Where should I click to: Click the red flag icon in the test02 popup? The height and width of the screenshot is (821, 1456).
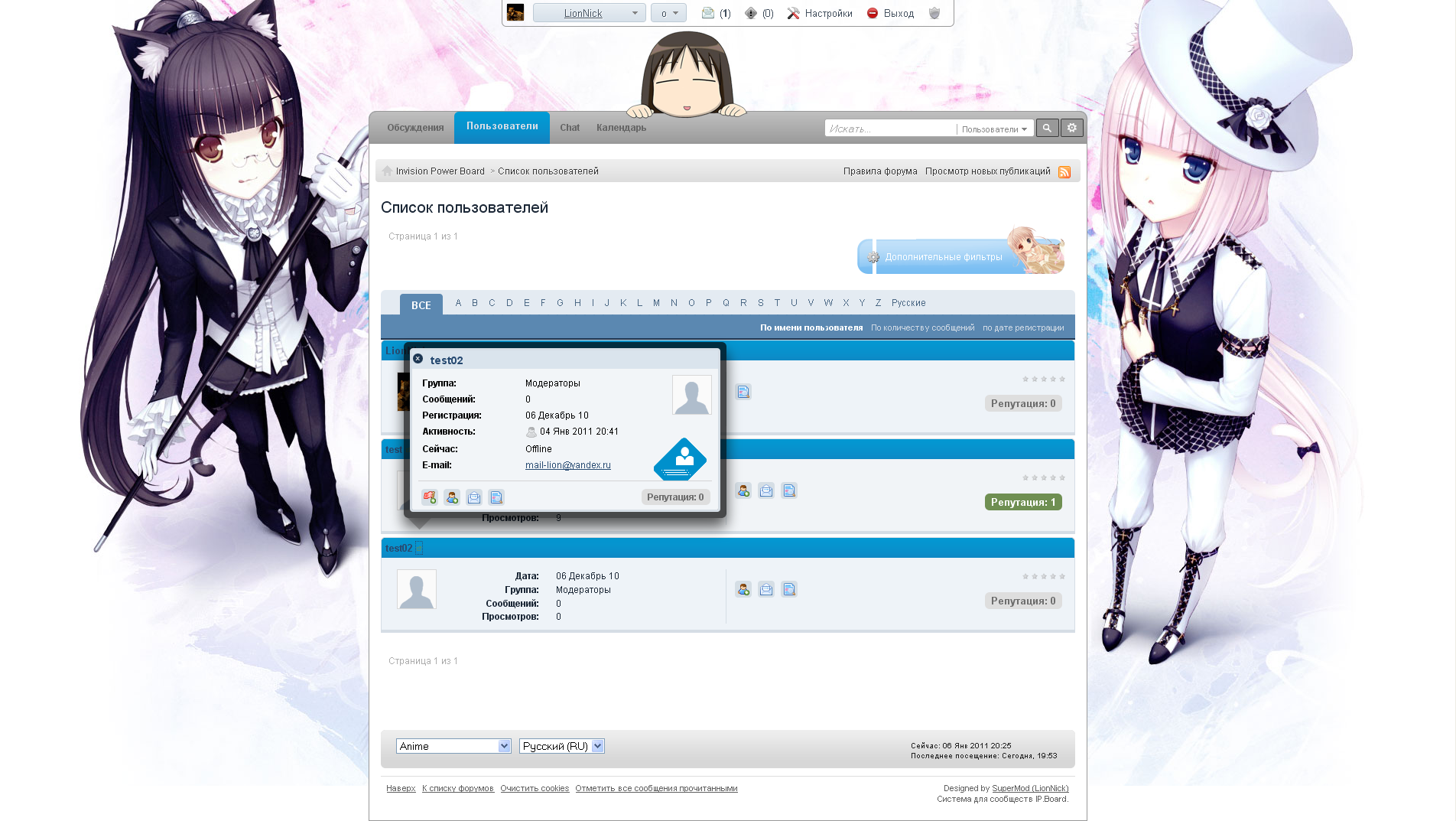(x=430, y=497)
